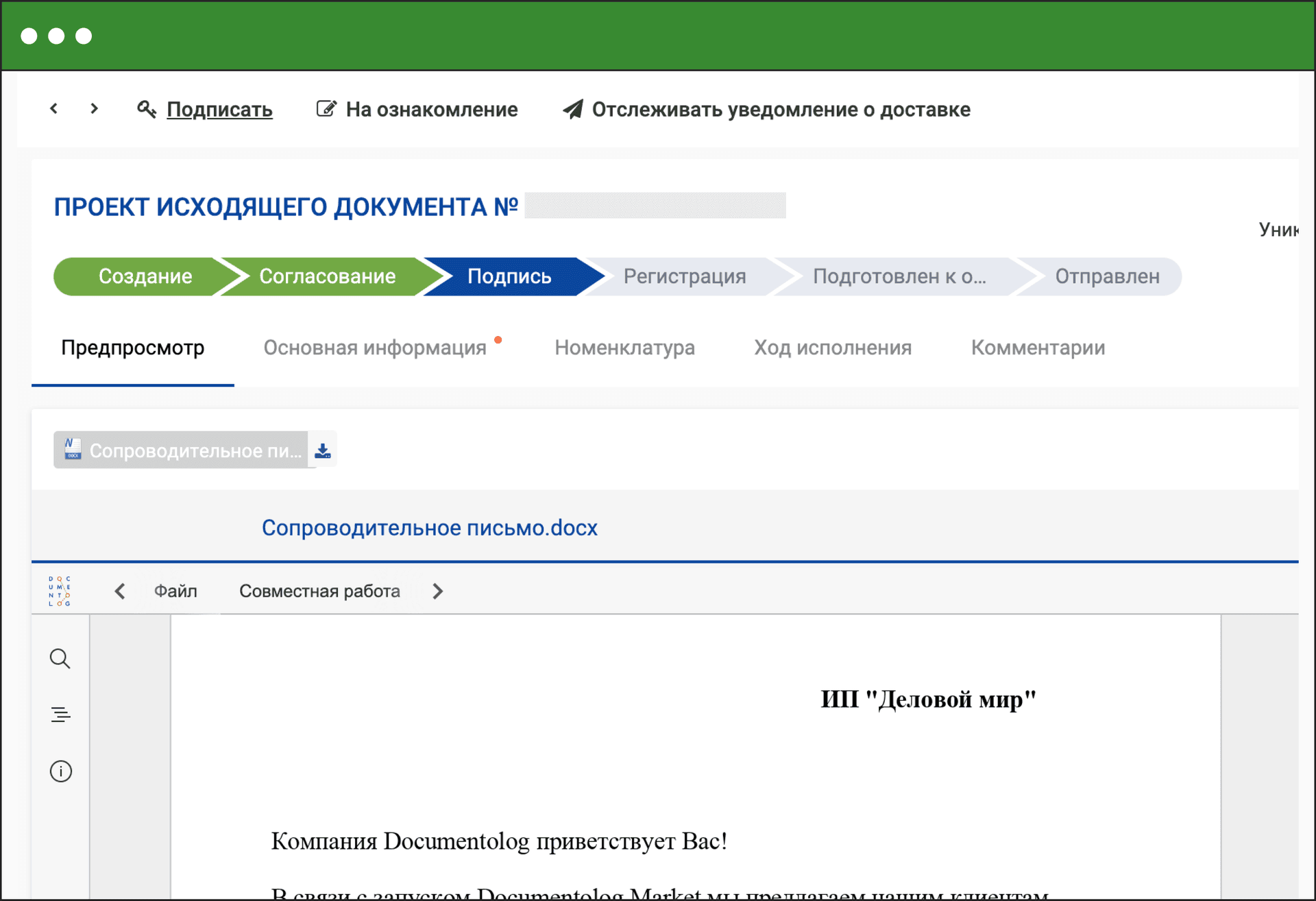This screenshot has height=901, width=1316.
Task: Click the Подпись workflow stage chevron
Action: tap(509, 276)
